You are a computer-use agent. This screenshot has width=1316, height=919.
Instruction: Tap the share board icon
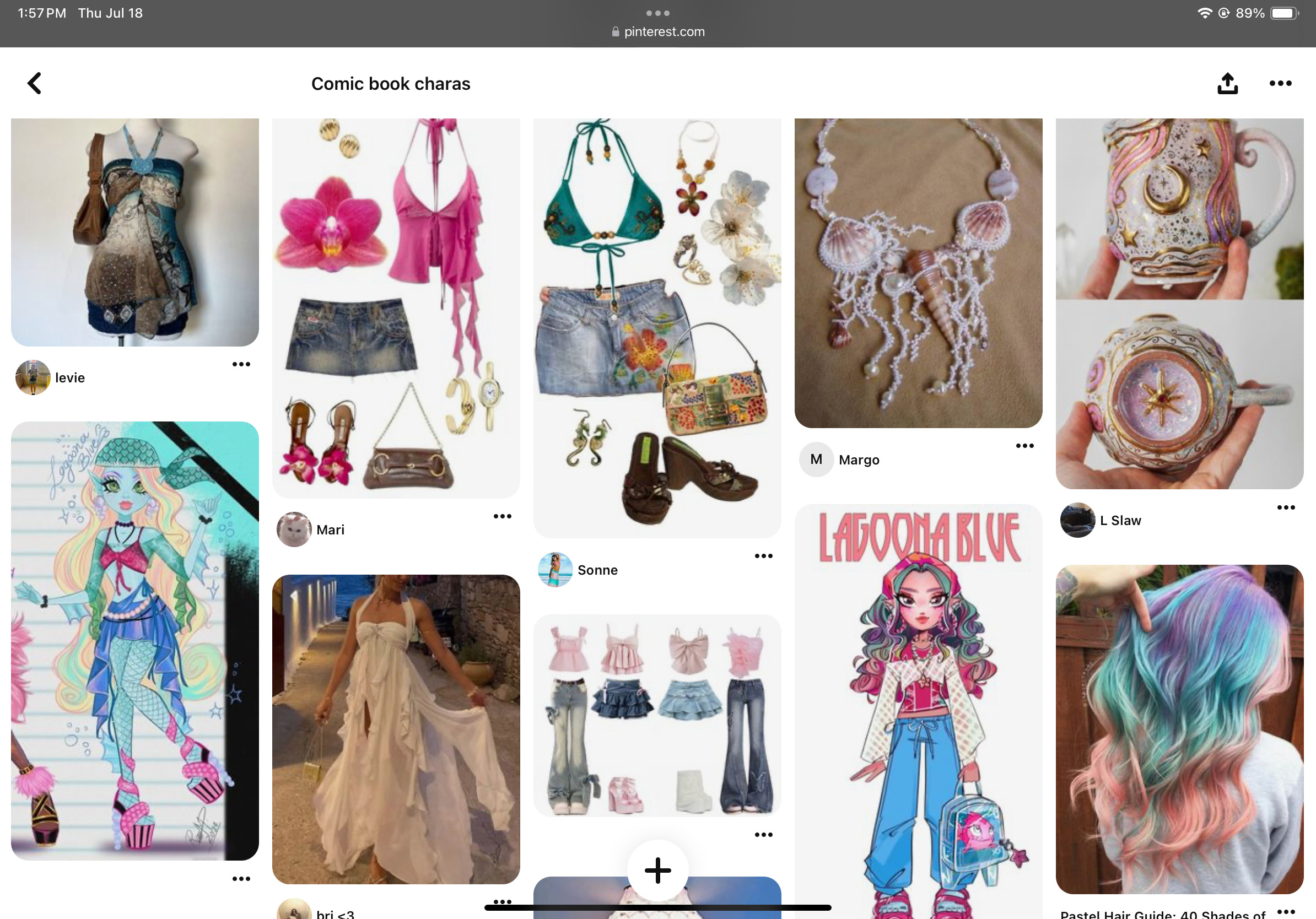(1227, 84)
